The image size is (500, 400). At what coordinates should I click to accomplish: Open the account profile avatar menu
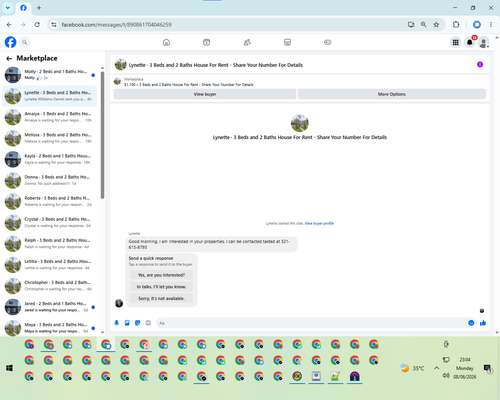[484, 42]
